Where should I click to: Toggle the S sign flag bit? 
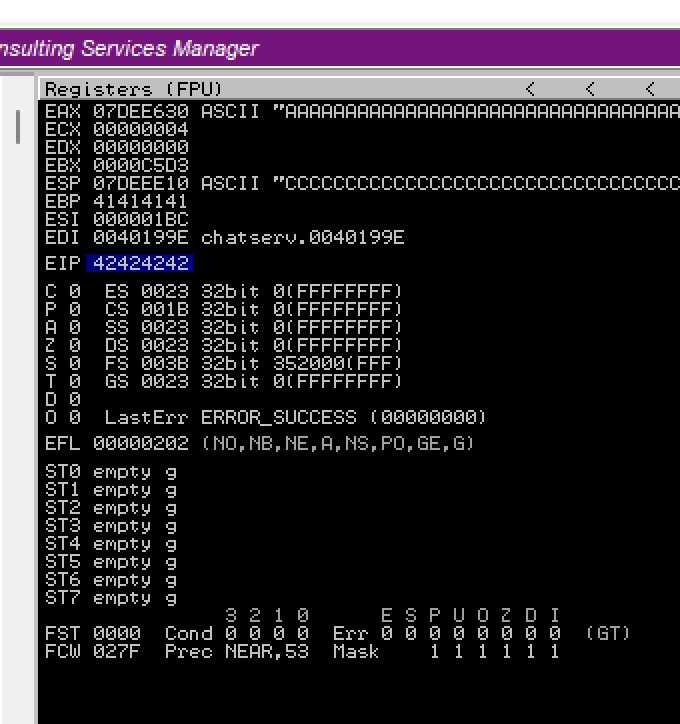point(74,363)
